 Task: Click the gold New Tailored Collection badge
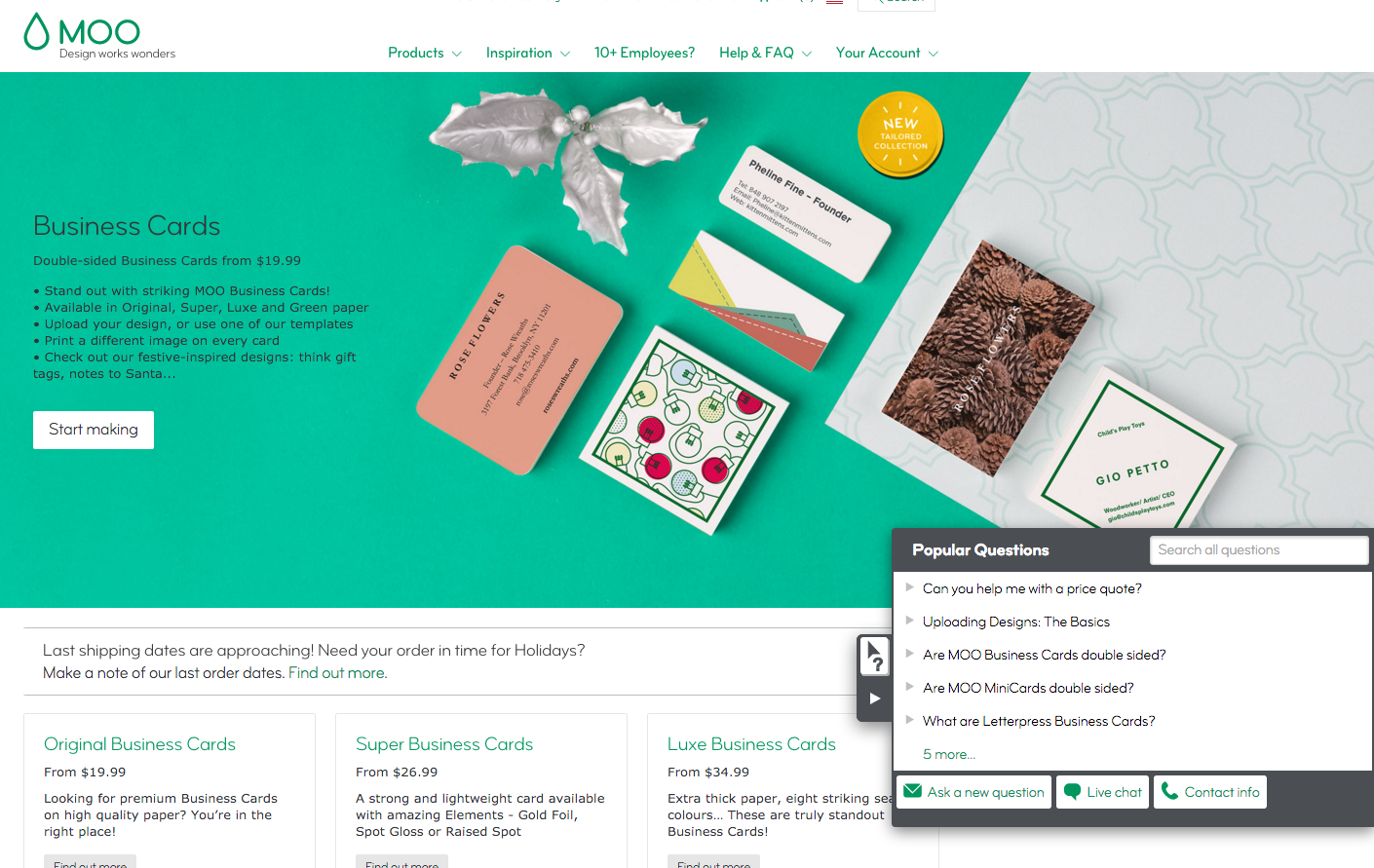click(x=900, y=135)
